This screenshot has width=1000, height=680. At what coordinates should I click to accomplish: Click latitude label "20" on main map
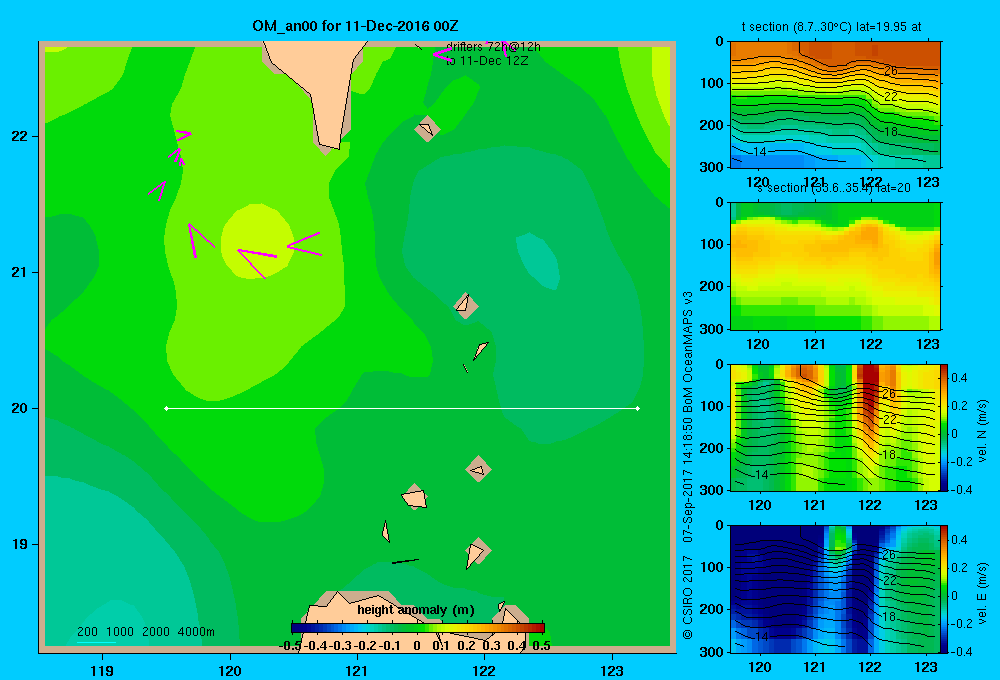pyautogui.click(x=20, y=408)
